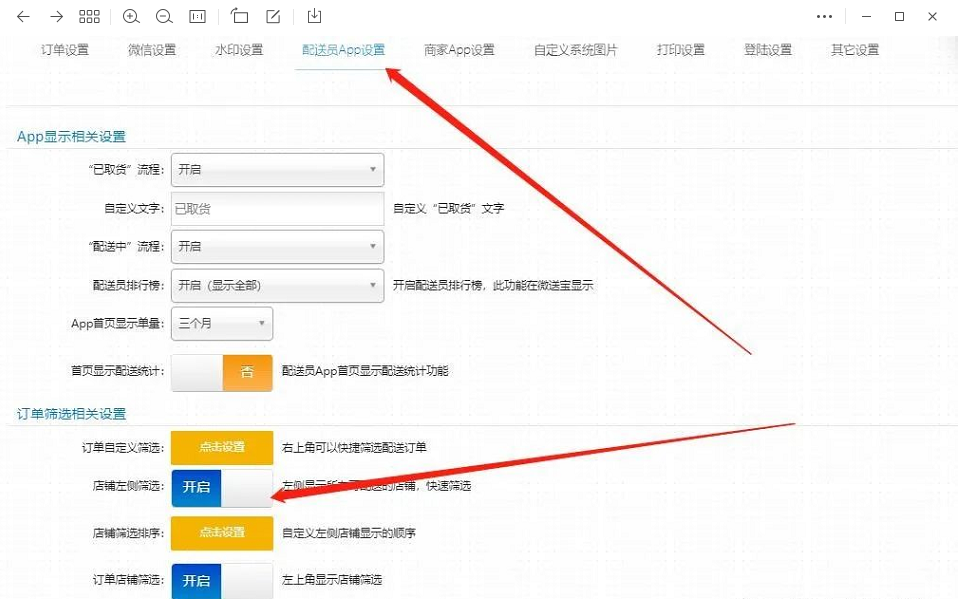Open the thumbnail grid view
The height and width of the screenshot is (599, 959).
89,17
